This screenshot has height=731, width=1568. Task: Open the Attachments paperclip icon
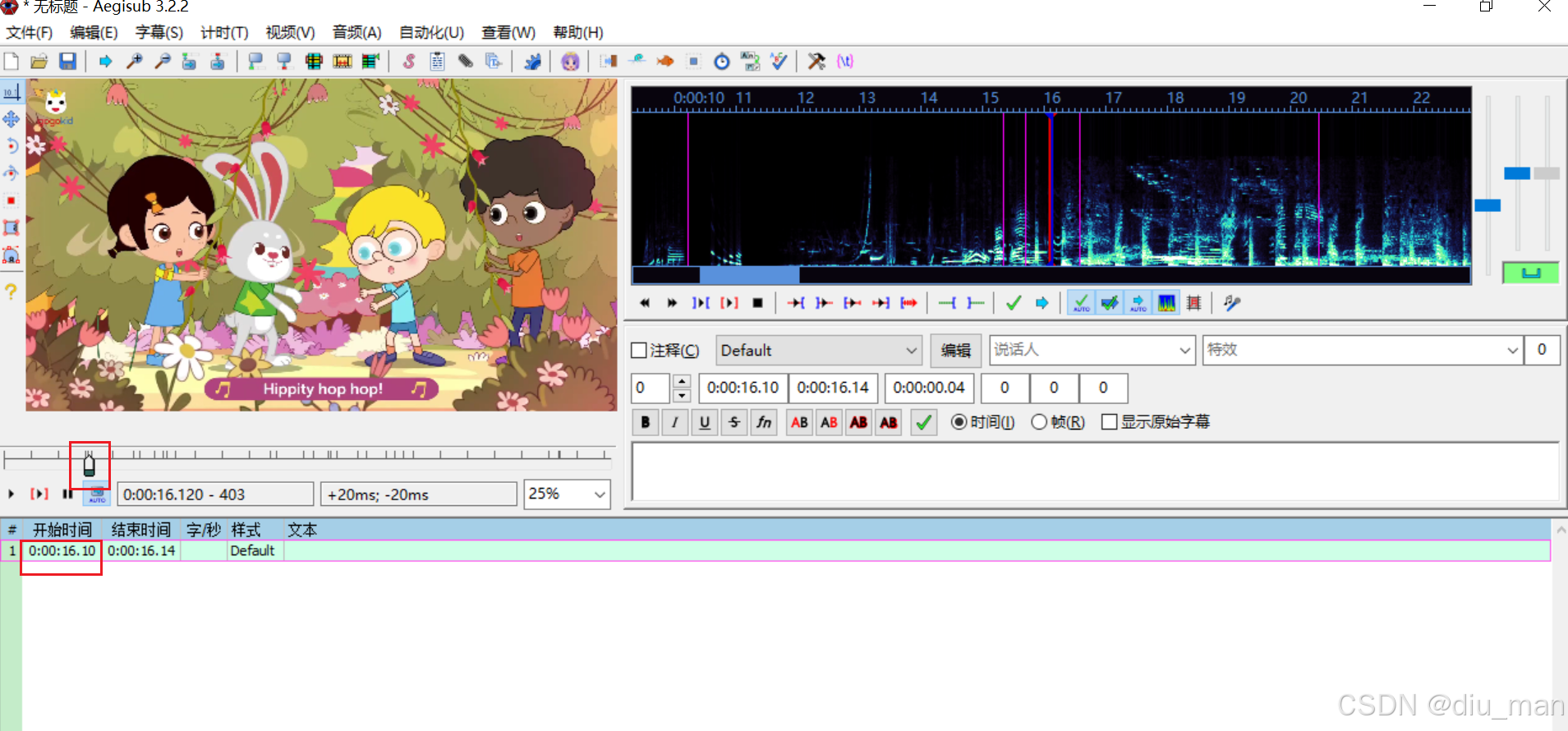[466, 61]
